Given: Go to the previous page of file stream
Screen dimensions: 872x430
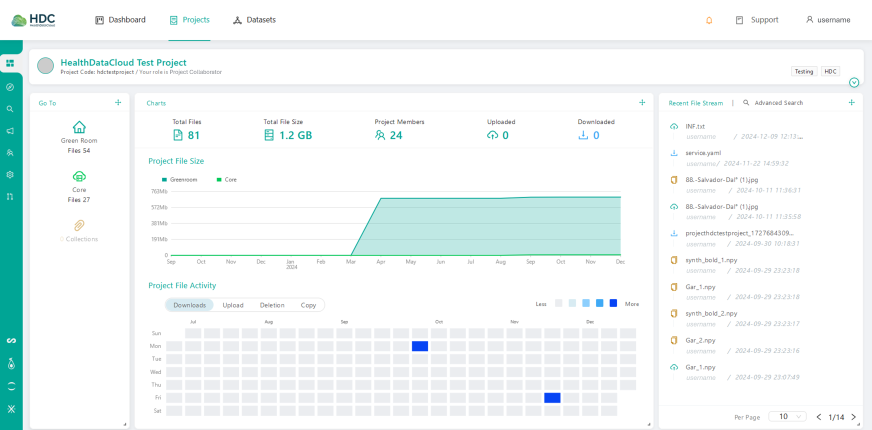Looking at the screenshot, I should pos(819,417).
